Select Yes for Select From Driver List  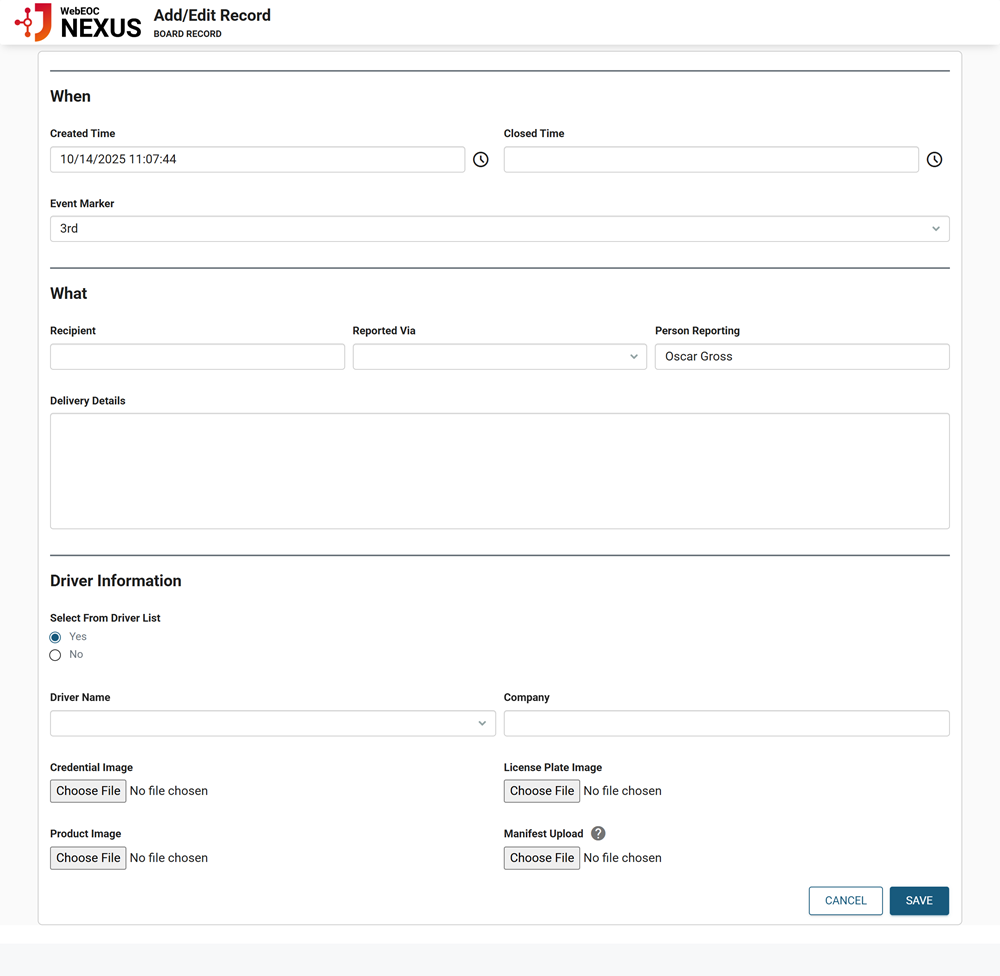point(55,637)
